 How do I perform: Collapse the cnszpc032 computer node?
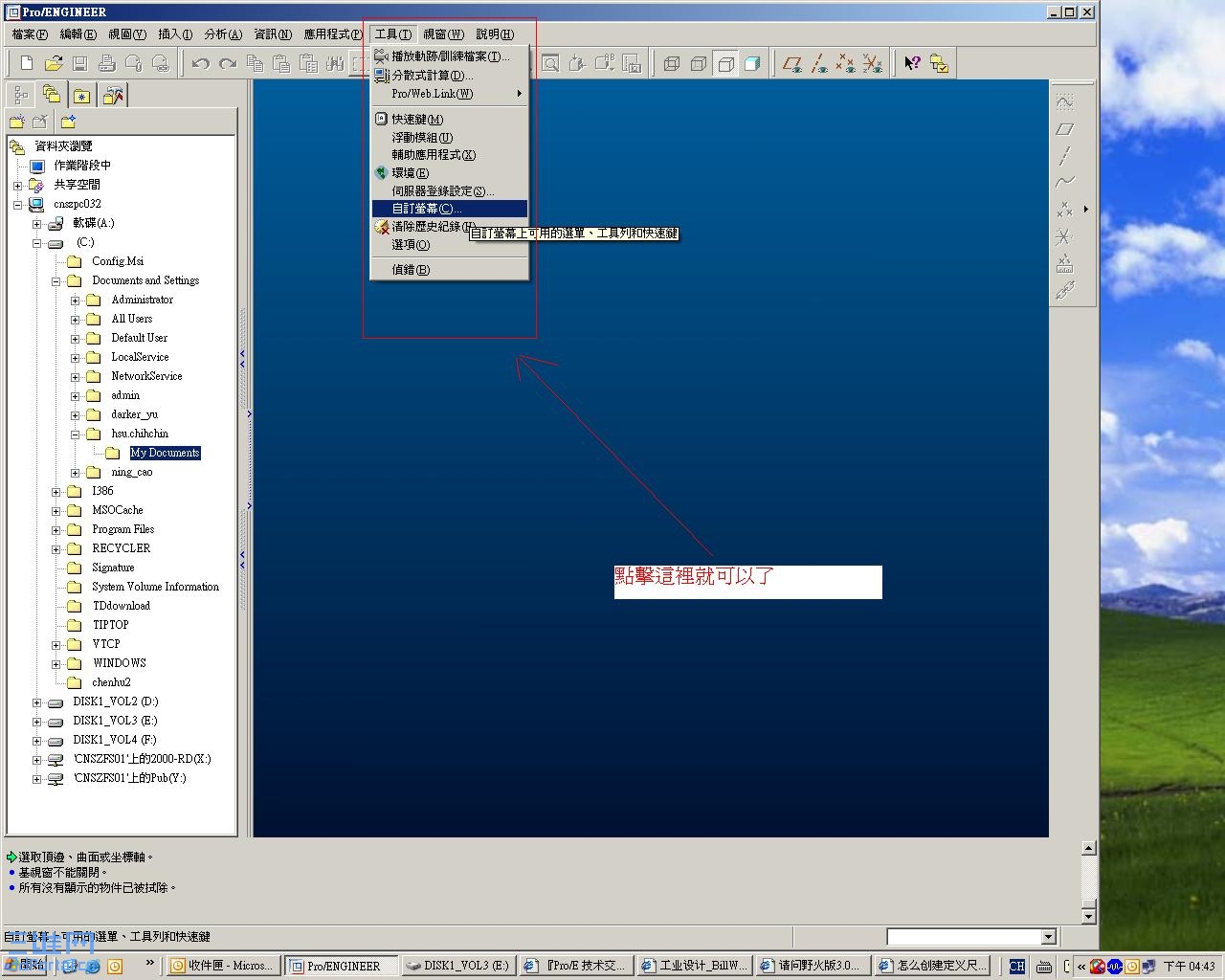tap(17, 204)
